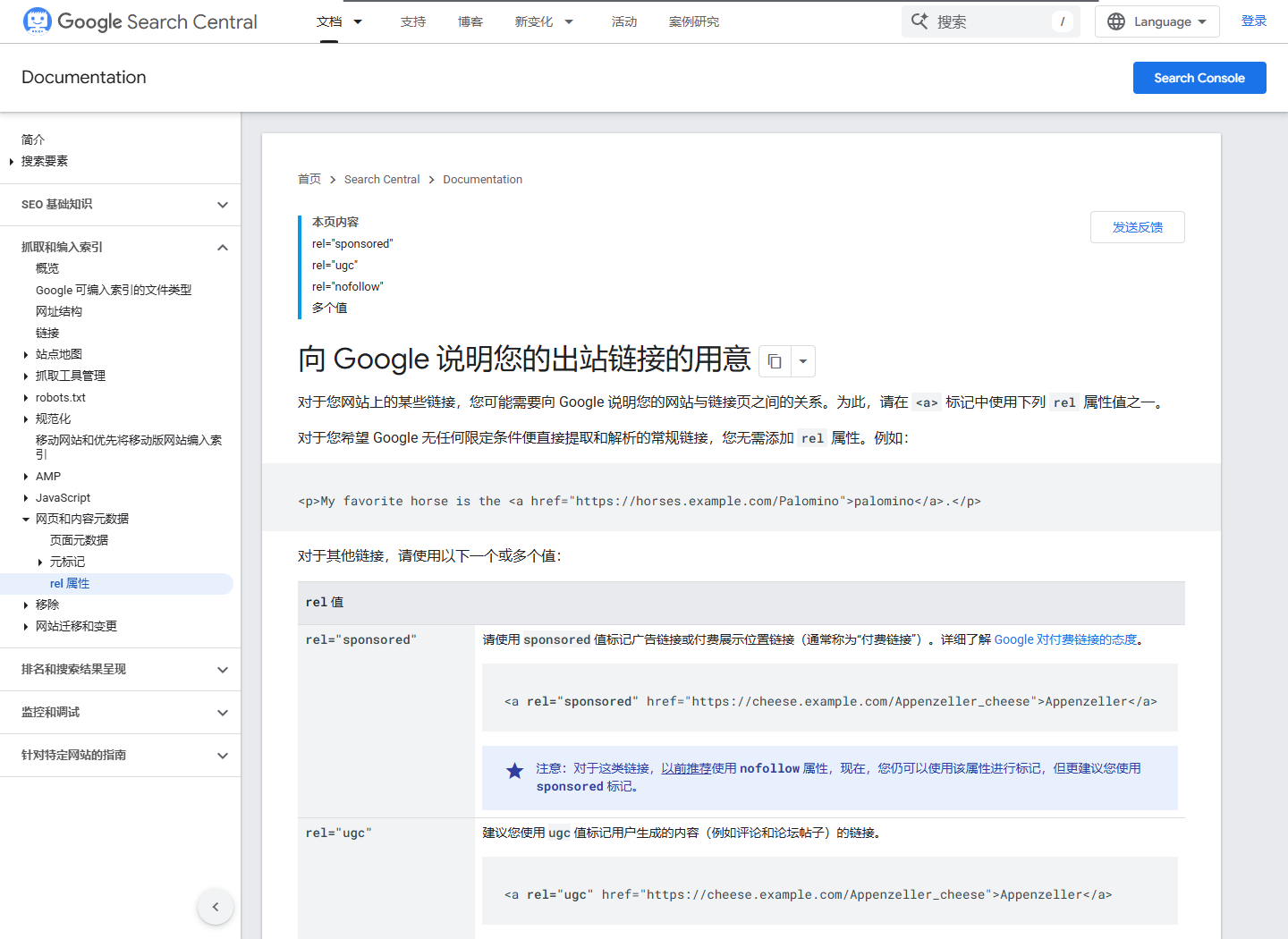
Task: Expand 抓取工具管理 tree item
Action: coord(25,376)
